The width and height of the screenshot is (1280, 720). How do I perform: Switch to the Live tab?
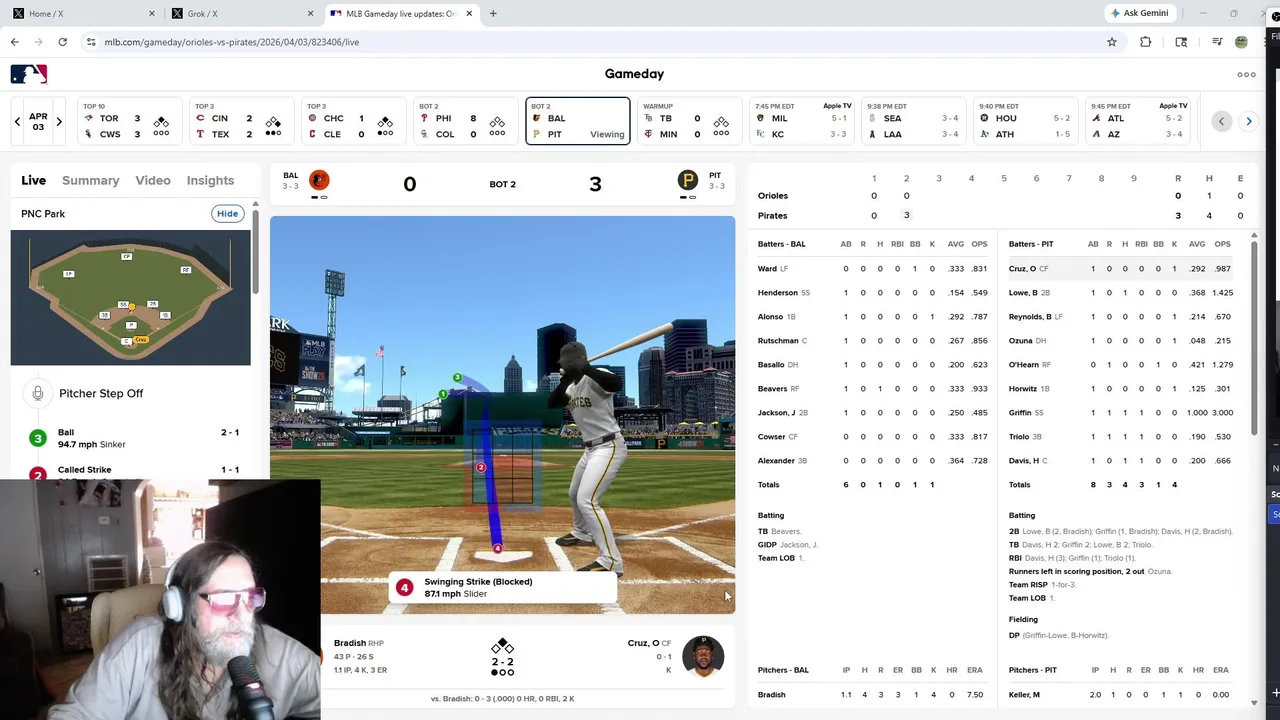pyautogui.click(x=34, y=180)
